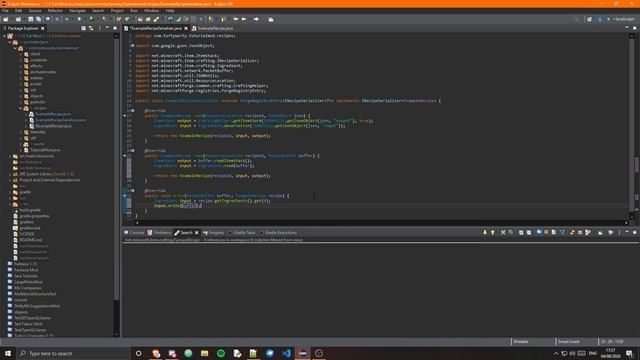640x360 pixels.
Task: Select the Fantasia Mod project
Action: pyautogui.click(x=26, y=270)
